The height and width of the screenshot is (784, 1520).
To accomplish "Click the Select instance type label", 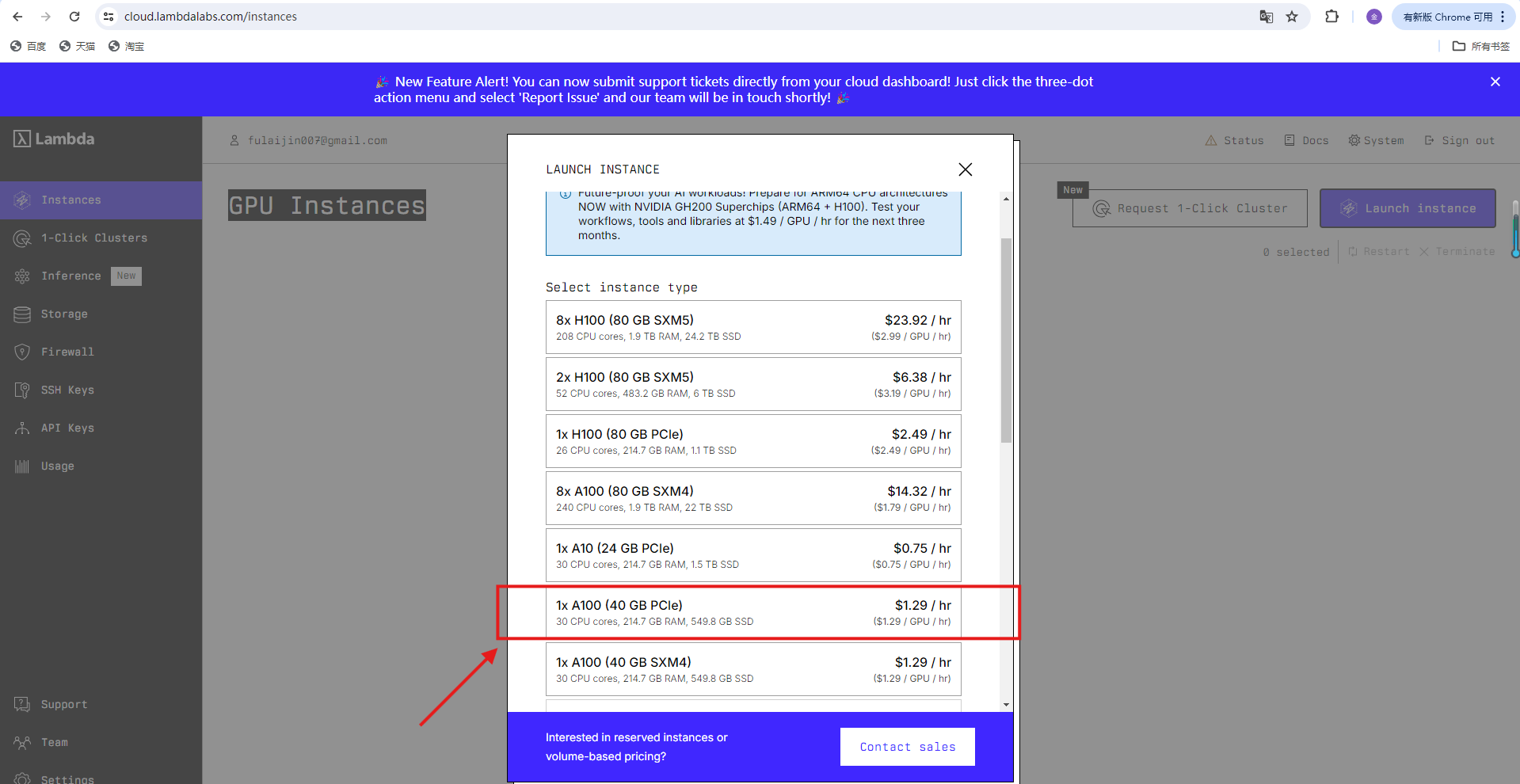I will coord(622,287).
